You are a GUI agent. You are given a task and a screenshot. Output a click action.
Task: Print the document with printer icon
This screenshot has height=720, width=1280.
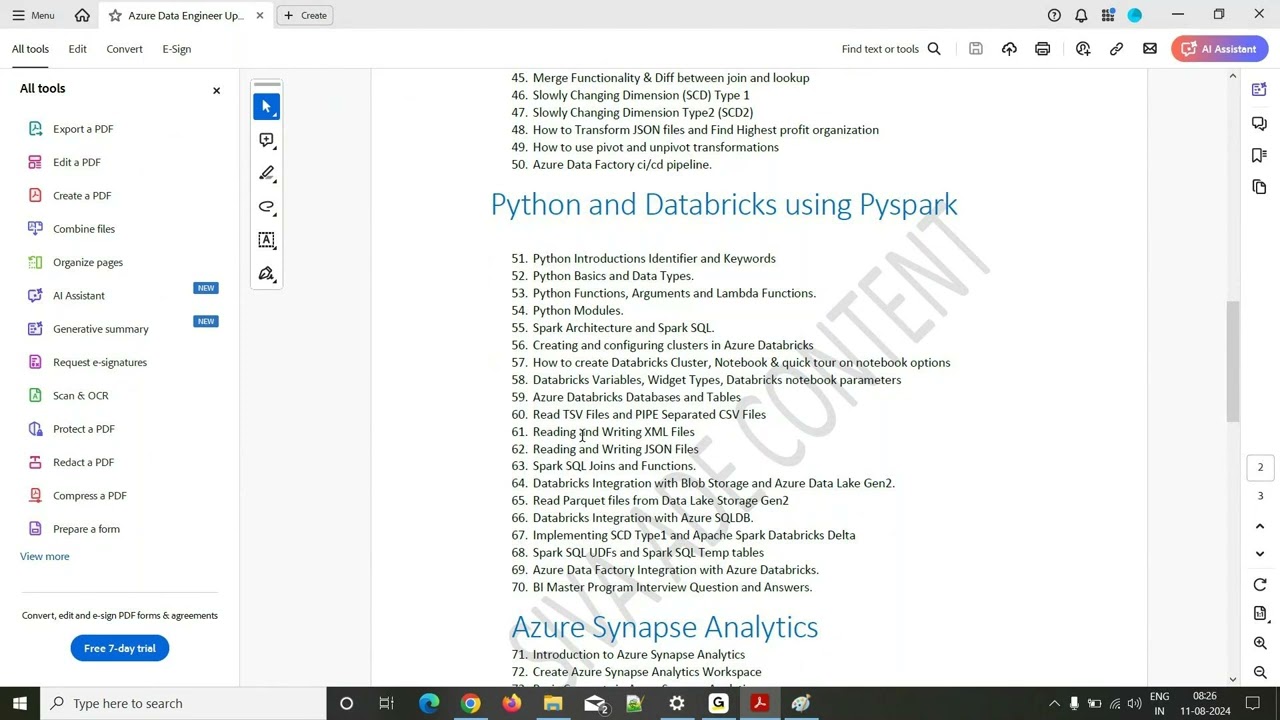(1042, 49)
